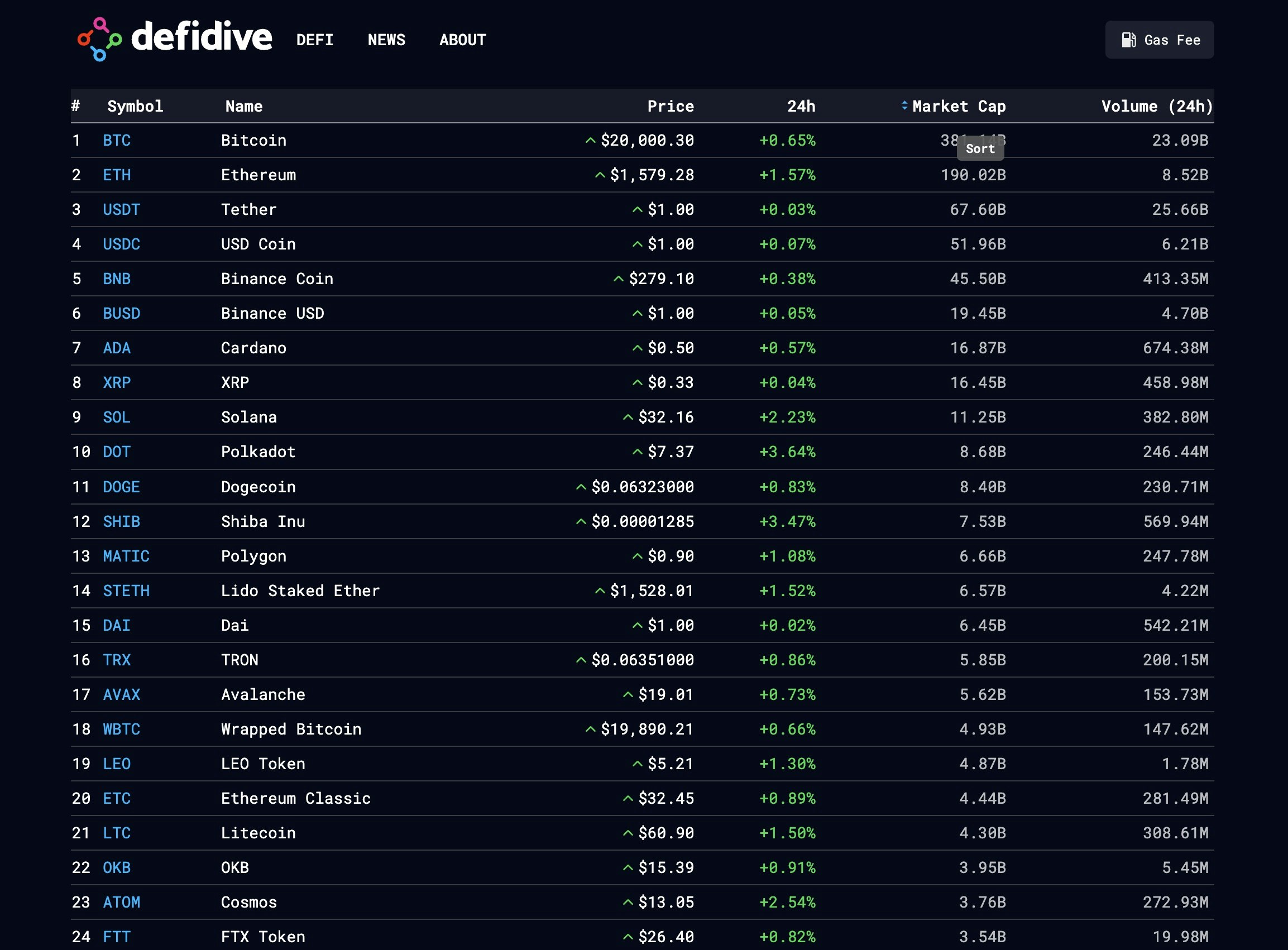Viewport: 1288px width, 950px height.
Task: Click the up-caret icon beside Avalanche price
Action: coord(628,695)
